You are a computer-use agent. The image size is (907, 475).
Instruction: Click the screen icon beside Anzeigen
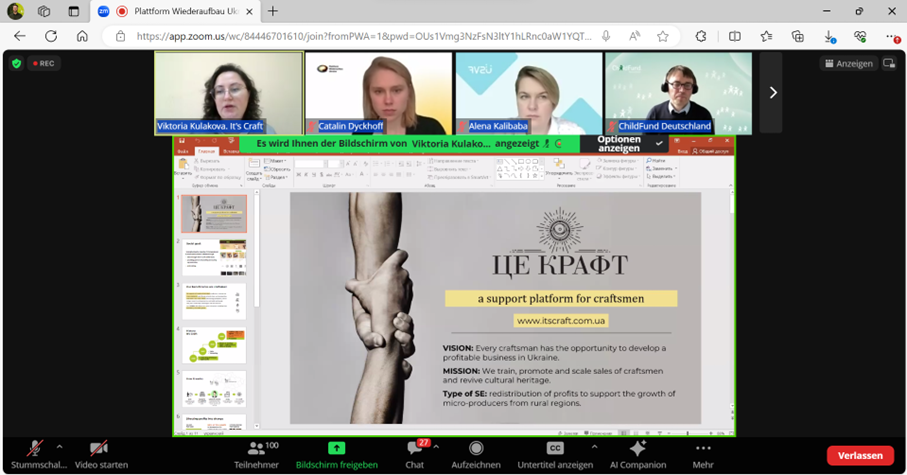click(889, 64)
